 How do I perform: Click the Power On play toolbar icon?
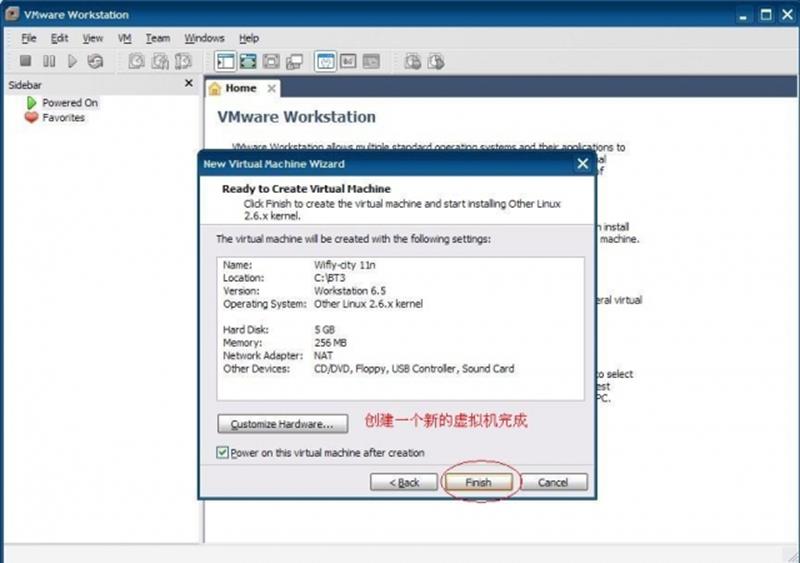pos(72,61)
